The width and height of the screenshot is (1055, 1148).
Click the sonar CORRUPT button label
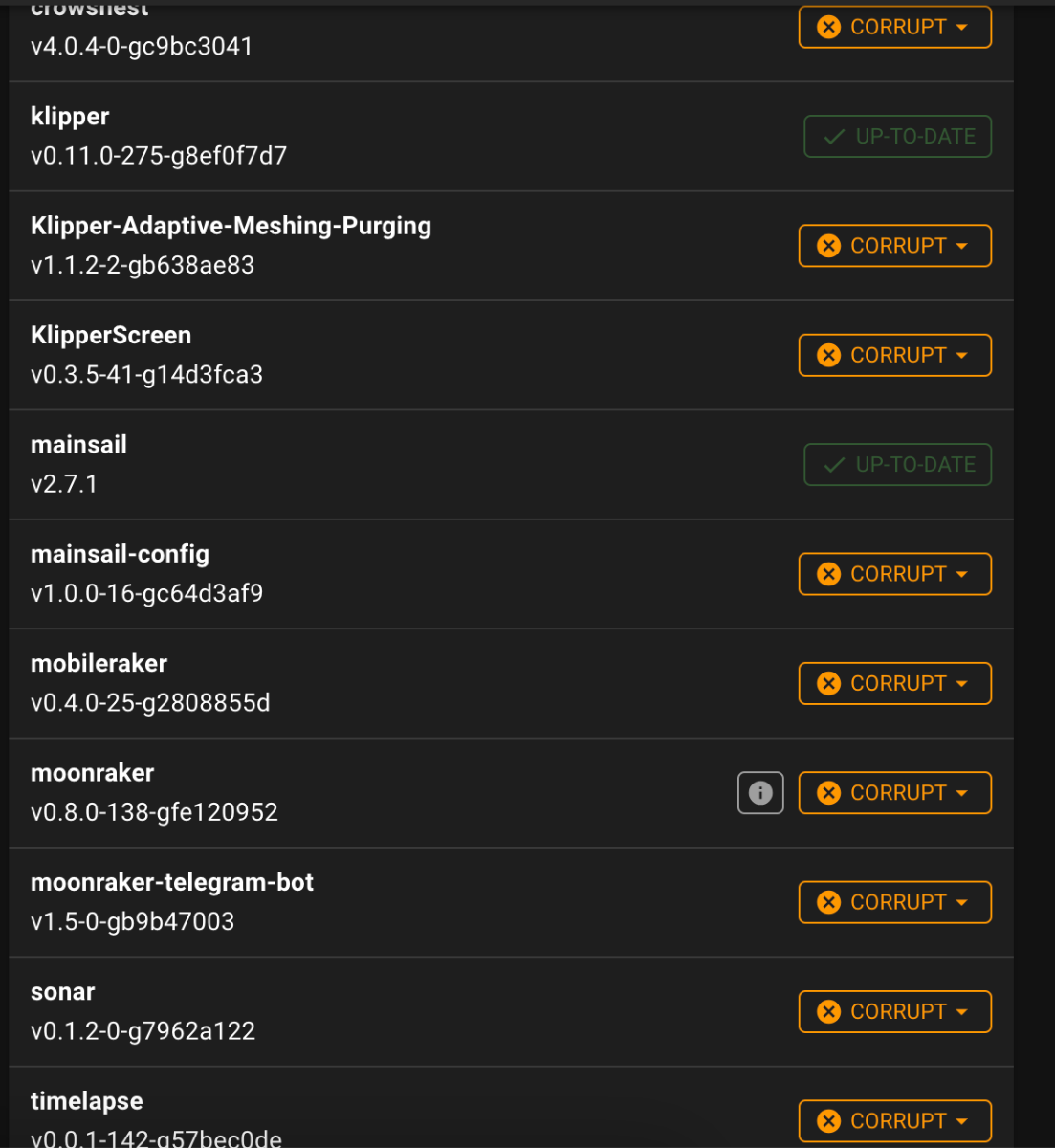coord(898,1011)
